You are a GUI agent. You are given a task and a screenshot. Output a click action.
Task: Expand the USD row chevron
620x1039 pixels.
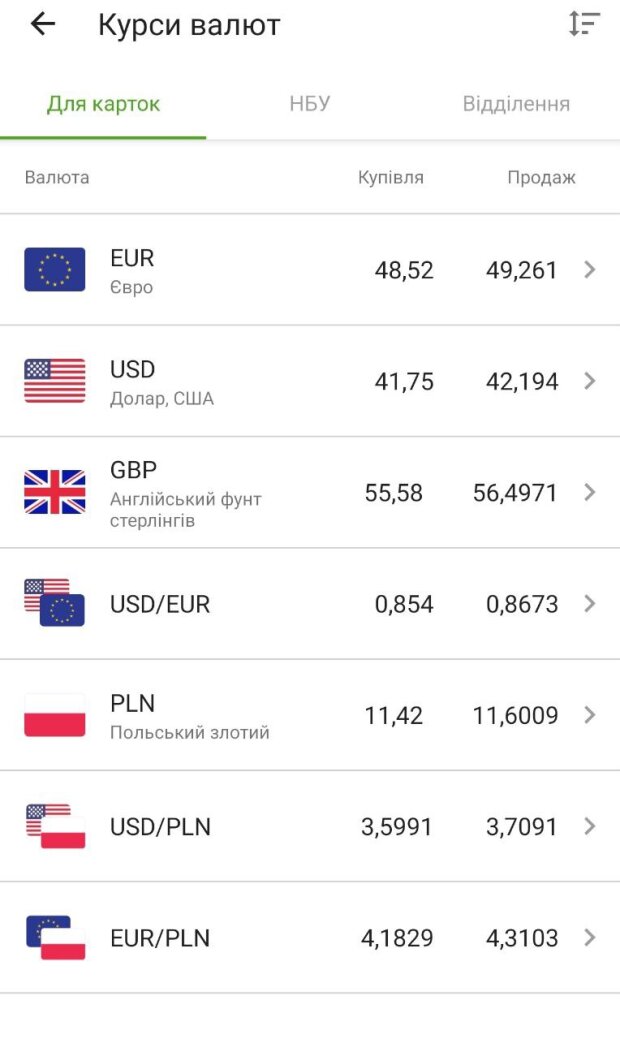(x=590, y=381)
